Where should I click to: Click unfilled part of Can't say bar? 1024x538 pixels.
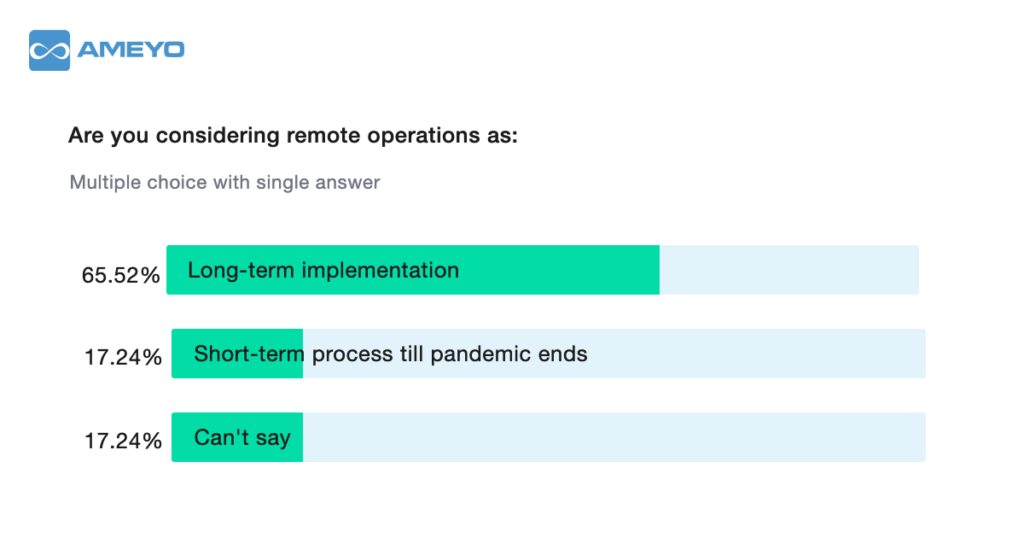[614, 437]
